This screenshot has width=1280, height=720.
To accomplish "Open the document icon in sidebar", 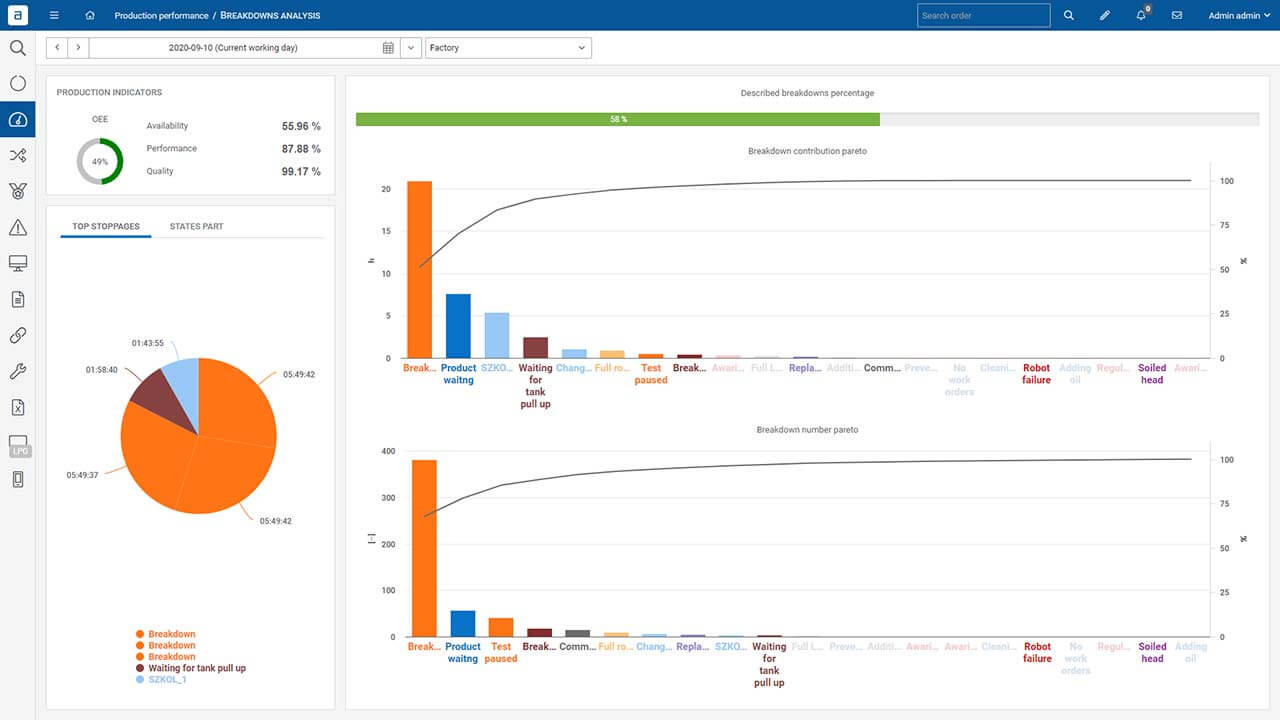I will pyautogui.click(x=17, y=300).
